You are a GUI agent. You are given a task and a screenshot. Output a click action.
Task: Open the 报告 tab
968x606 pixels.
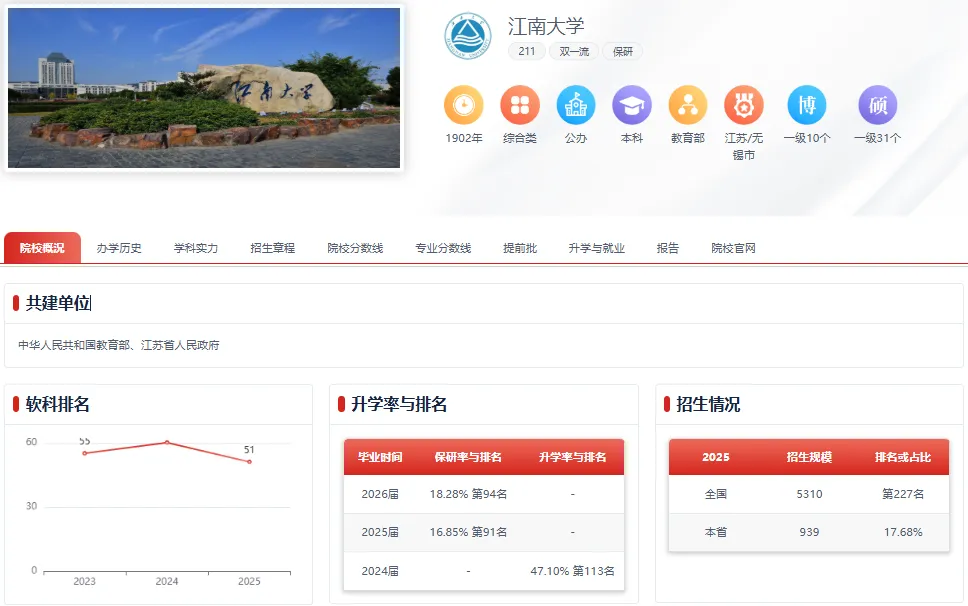(667, 248)
